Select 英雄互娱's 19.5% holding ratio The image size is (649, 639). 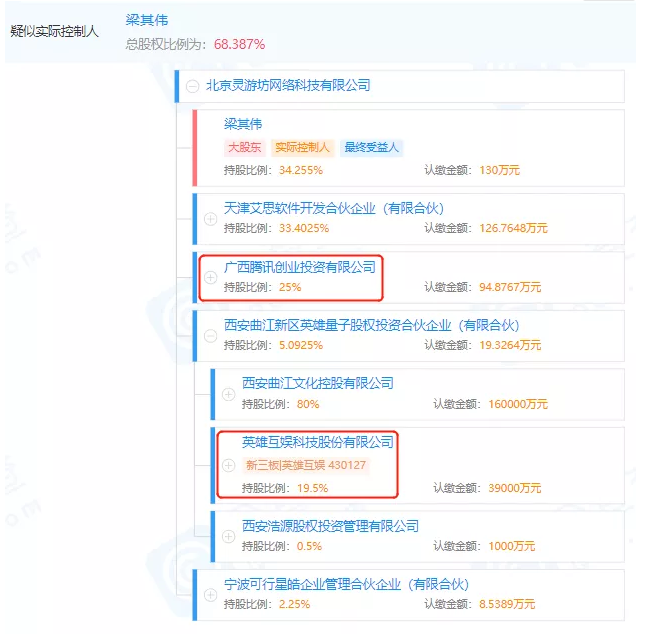click(312, 488)
